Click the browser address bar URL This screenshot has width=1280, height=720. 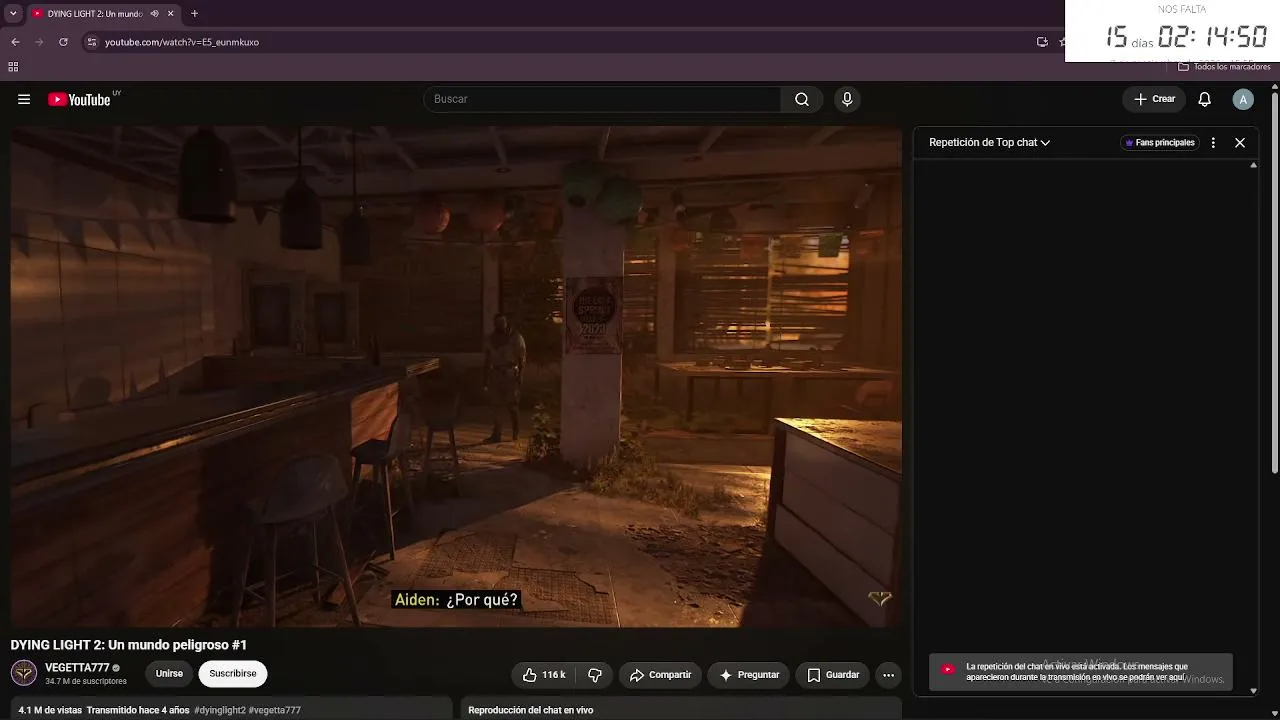tap(182, 42)
